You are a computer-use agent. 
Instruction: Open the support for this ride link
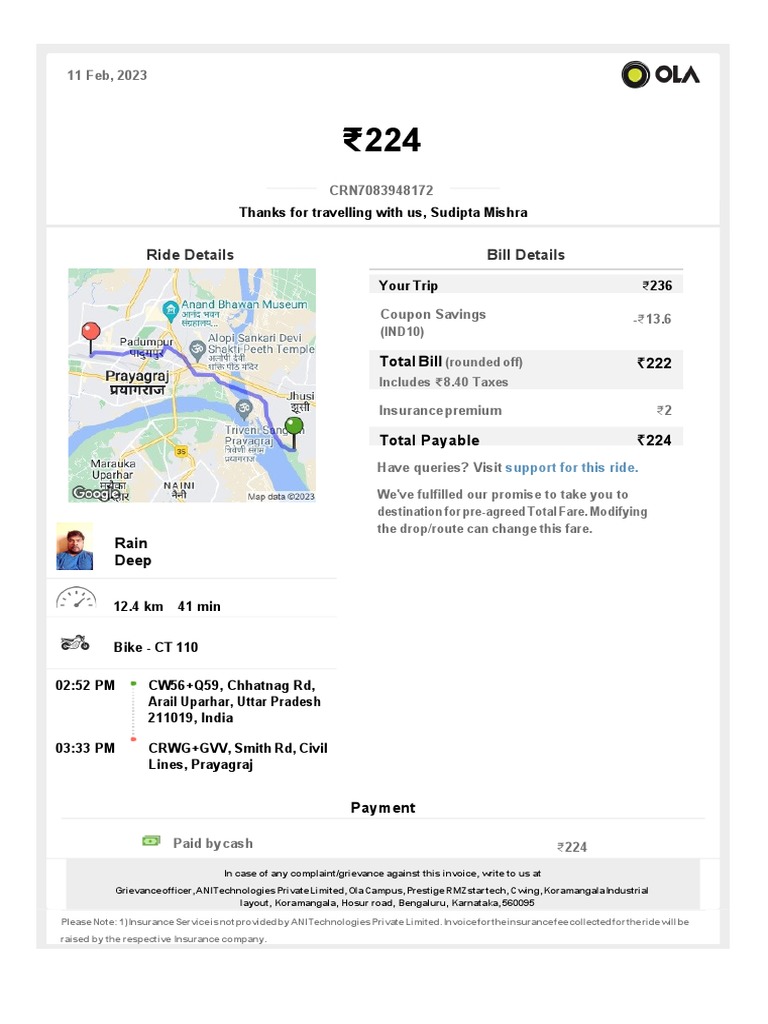tap(571, 467)
